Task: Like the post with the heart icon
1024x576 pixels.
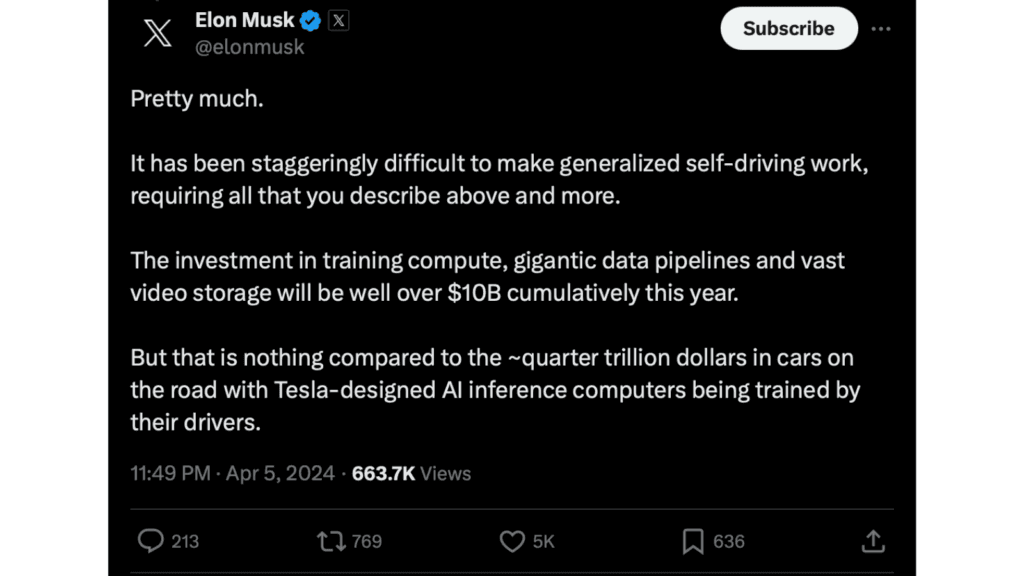Action: point(511,541)
